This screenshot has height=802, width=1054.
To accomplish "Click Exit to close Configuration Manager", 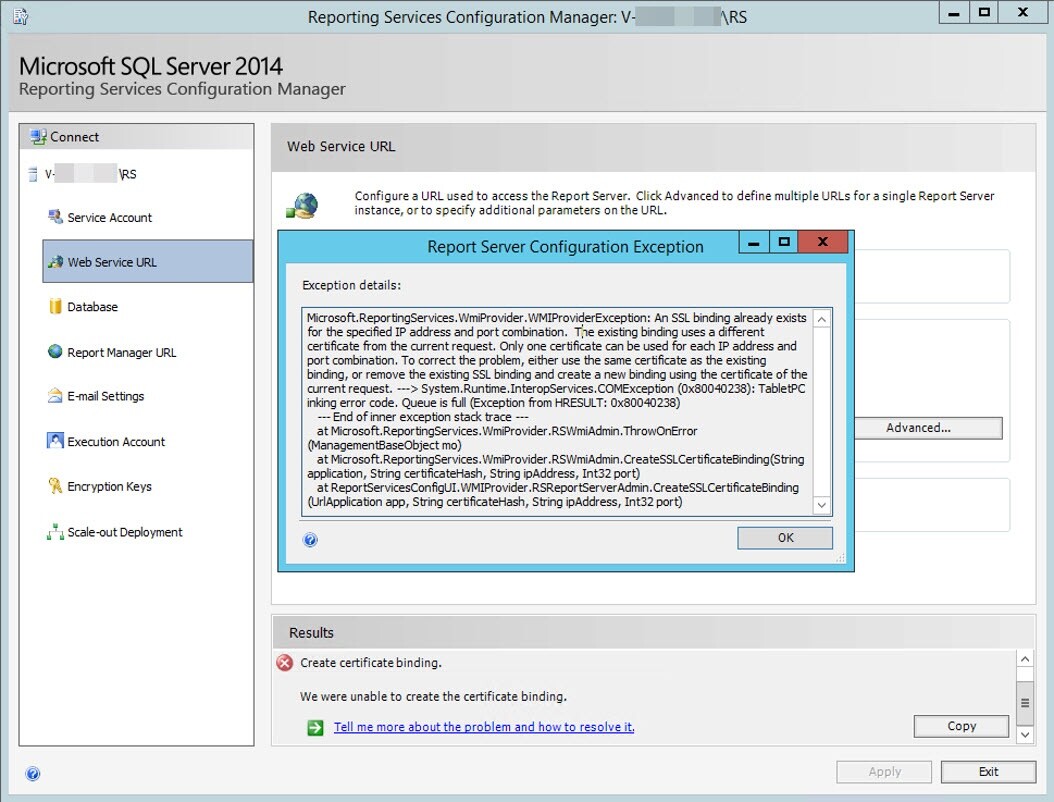I will pos(988,771).
